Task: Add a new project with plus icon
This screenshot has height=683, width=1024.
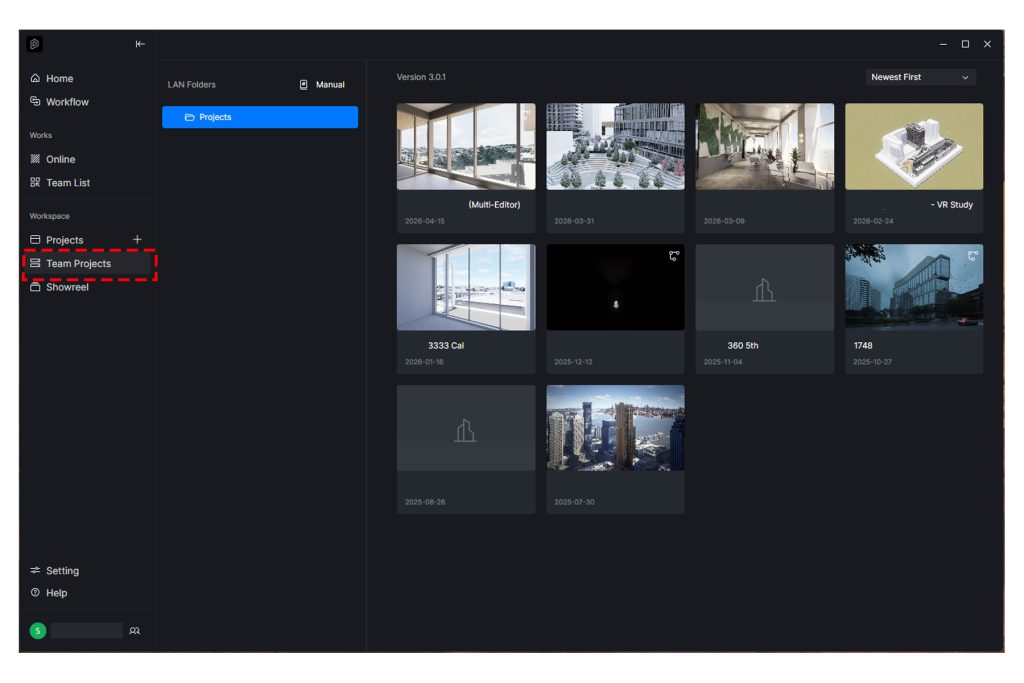Action: 137,240
